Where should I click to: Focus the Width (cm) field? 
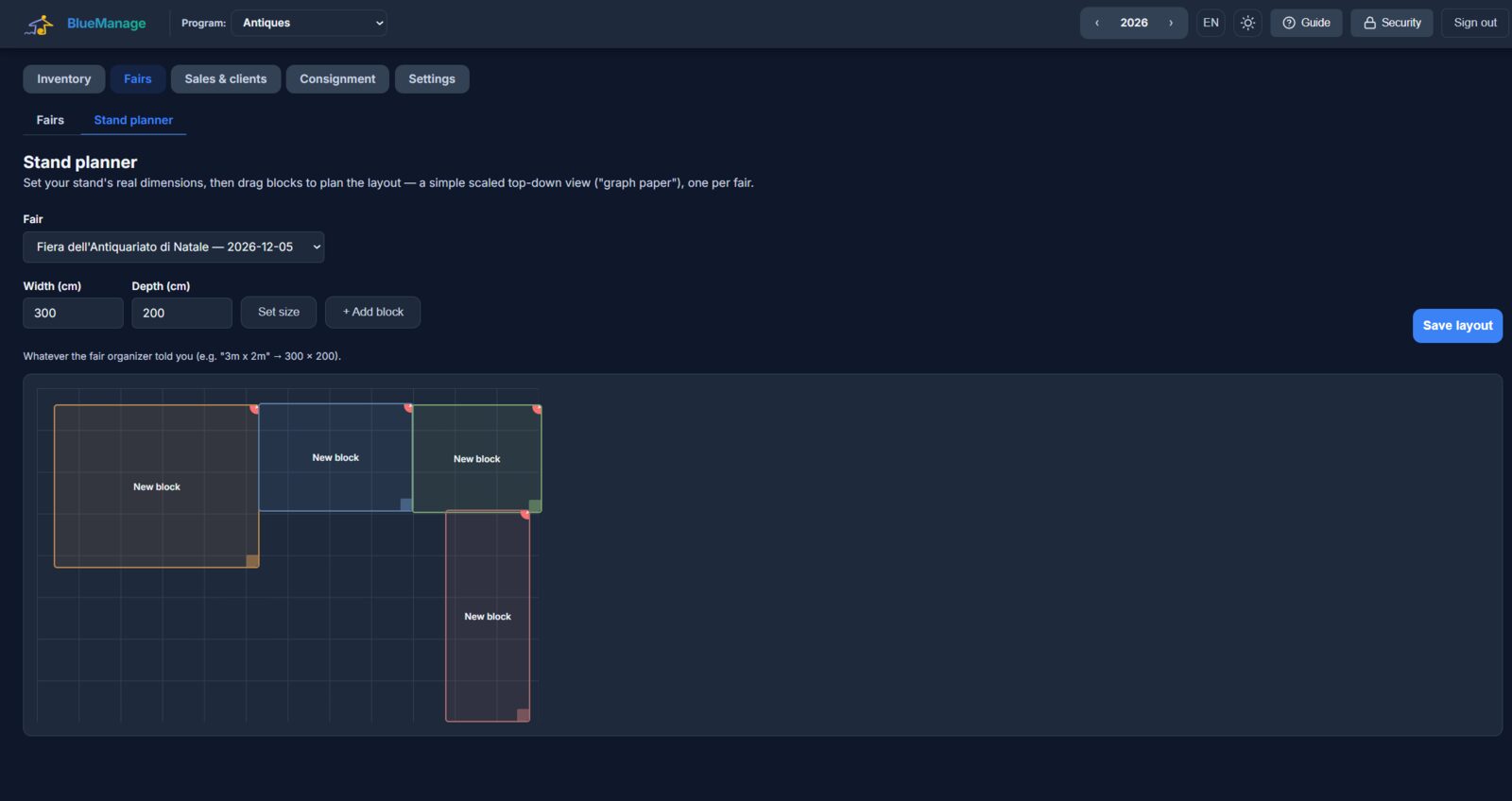[73, 313]
